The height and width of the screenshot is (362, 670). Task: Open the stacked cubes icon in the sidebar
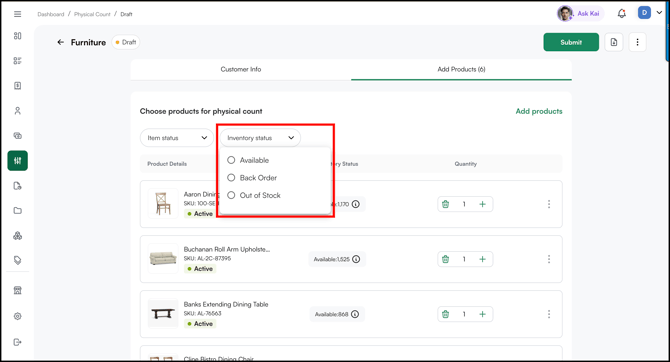click(18, 235)
